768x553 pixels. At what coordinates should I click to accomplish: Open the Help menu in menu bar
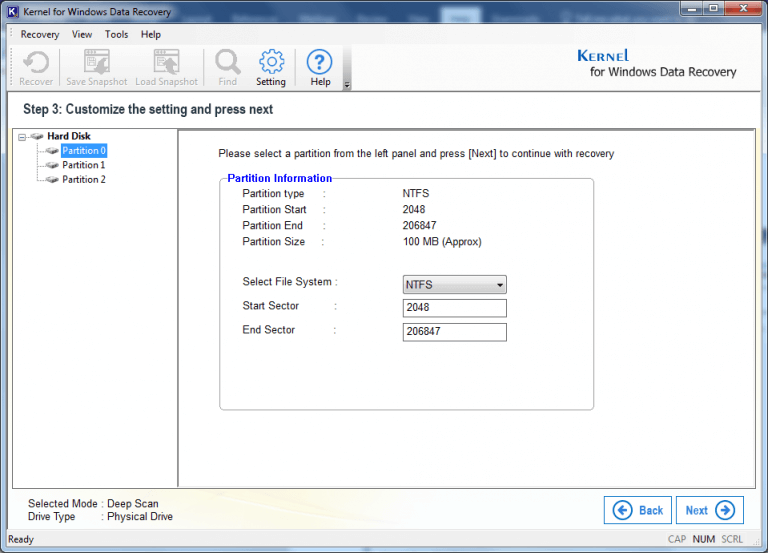pos(151,34)
